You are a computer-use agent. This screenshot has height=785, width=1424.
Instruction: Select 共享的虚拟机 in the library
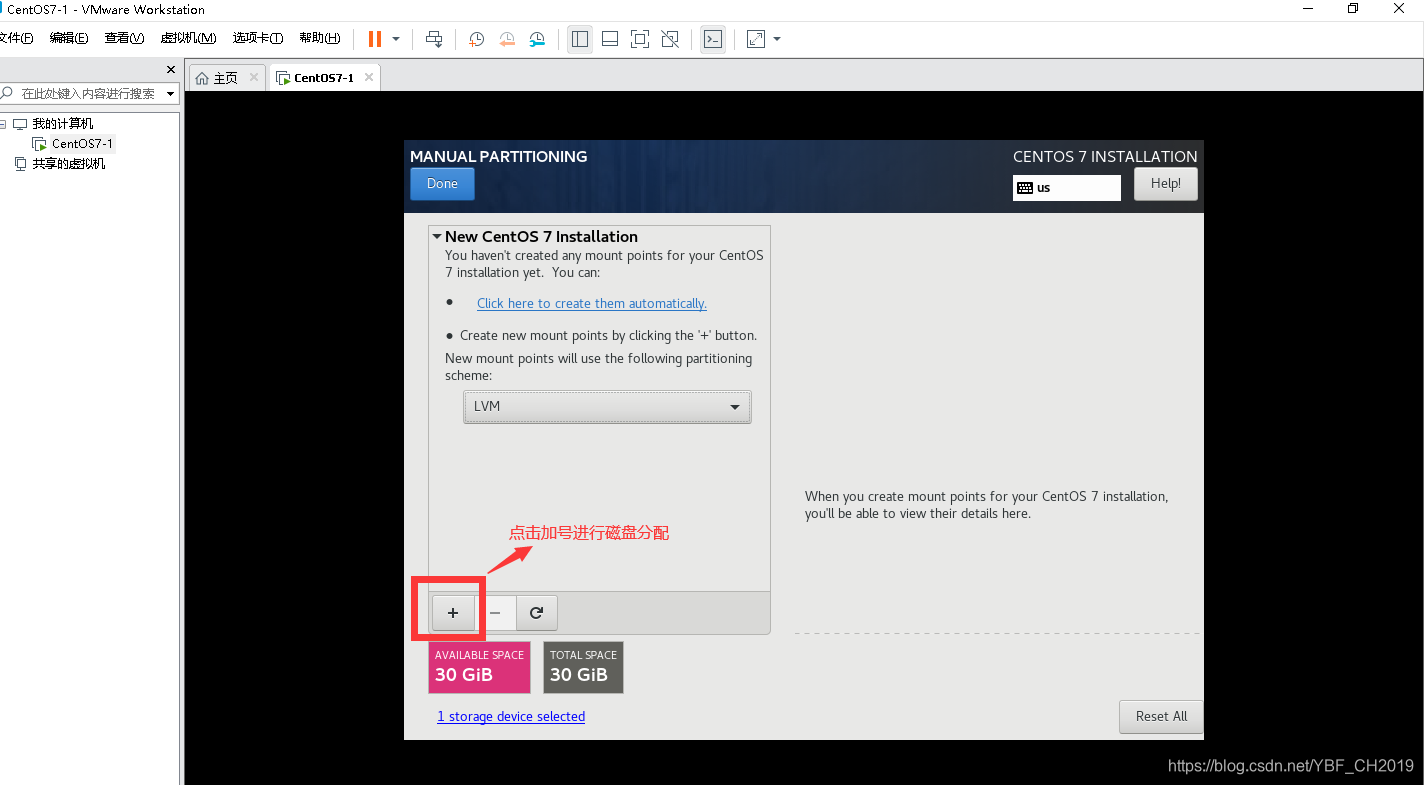point(68,163)
